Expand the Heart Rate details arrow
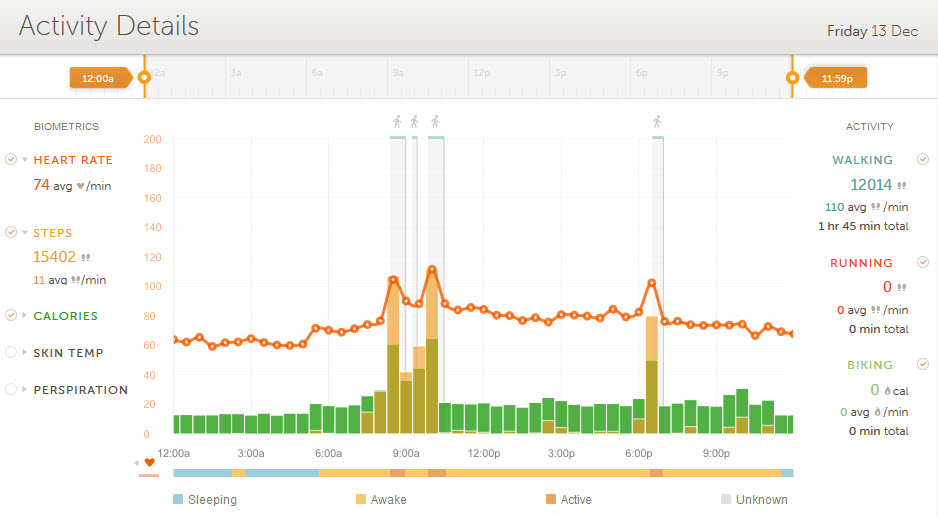This screenshot has height=517, width=938. [x=25, y=160]
